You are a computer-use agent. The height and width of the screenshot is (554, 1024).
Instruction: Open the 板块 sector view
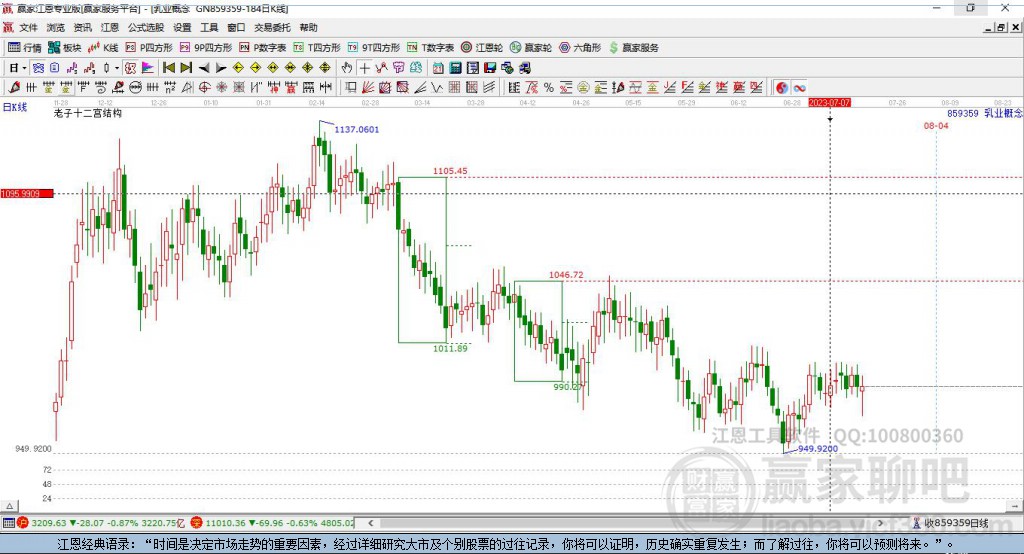(65, 48)
